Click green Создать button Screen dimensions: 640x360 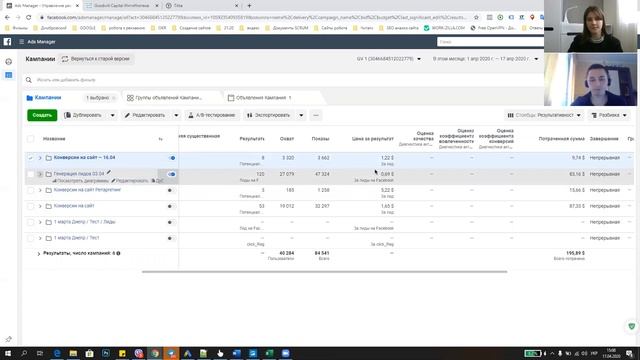coord(42,116)
